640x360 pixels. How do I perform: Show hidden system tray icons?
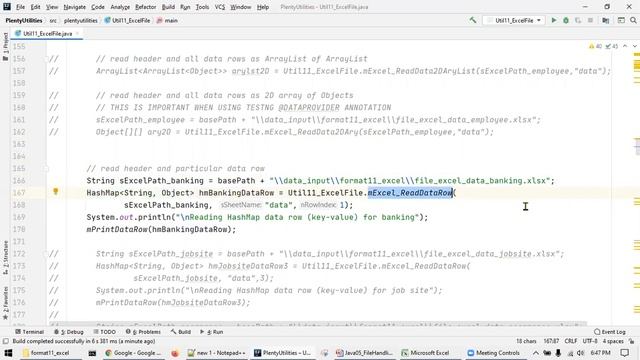pyautogui.click(x=536, y=353)
